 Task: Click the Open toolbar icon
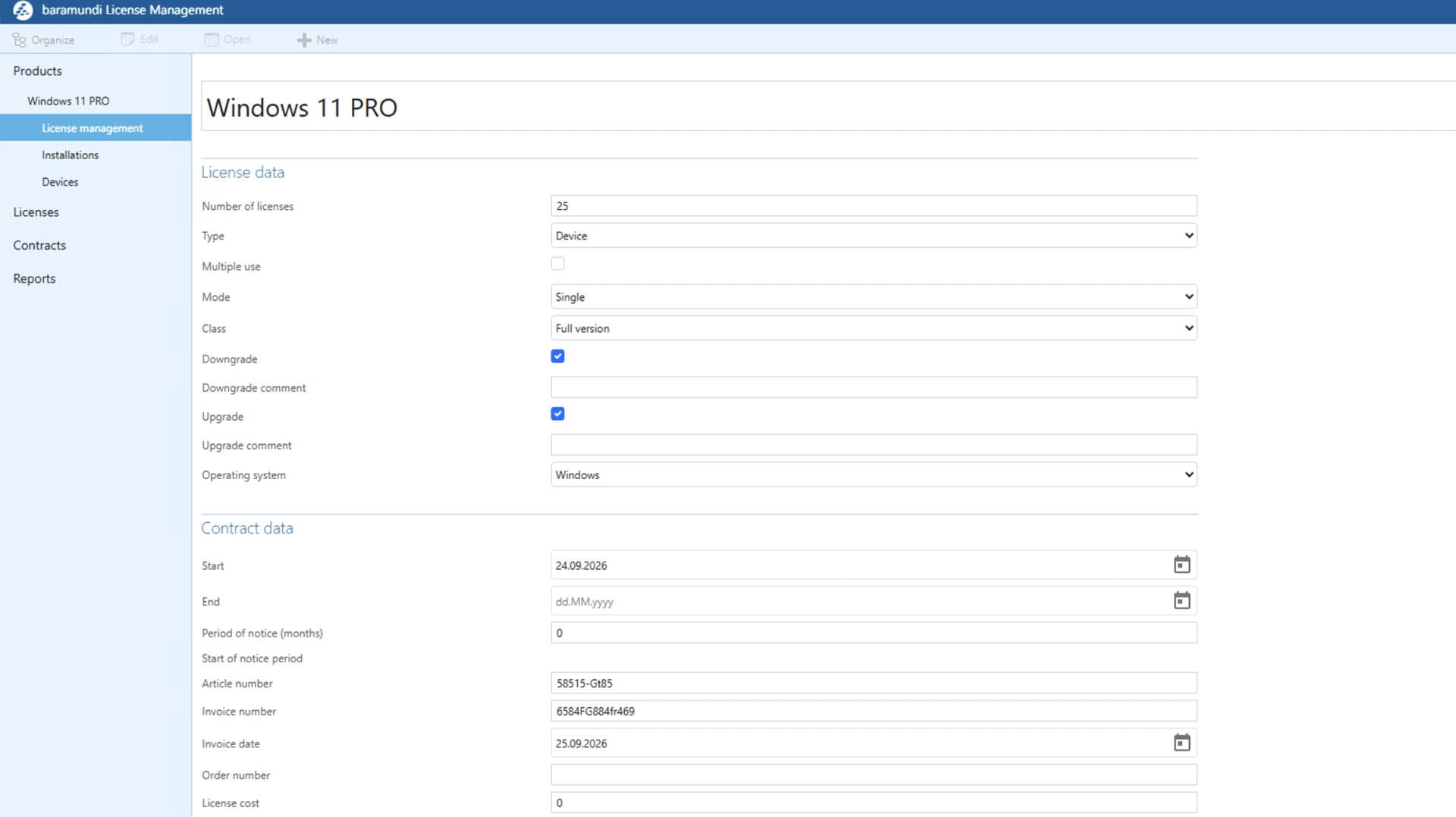tap(212, 39)
